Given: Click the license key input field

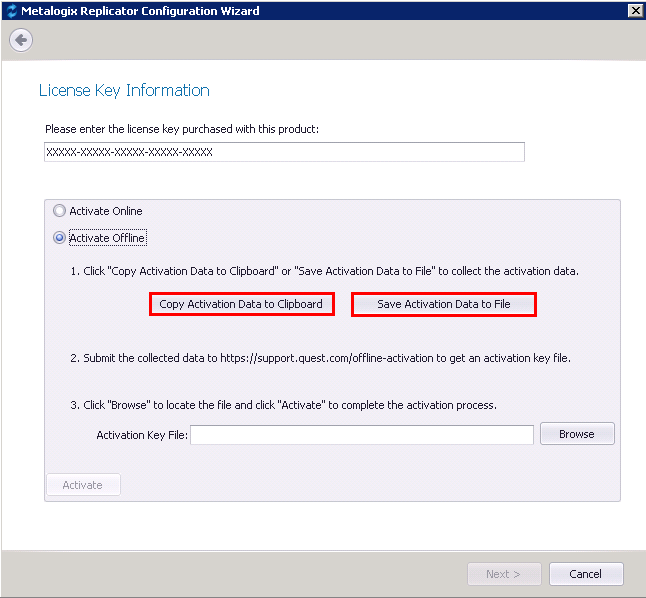Looking at the screenshot, I should tap(284, 152).
